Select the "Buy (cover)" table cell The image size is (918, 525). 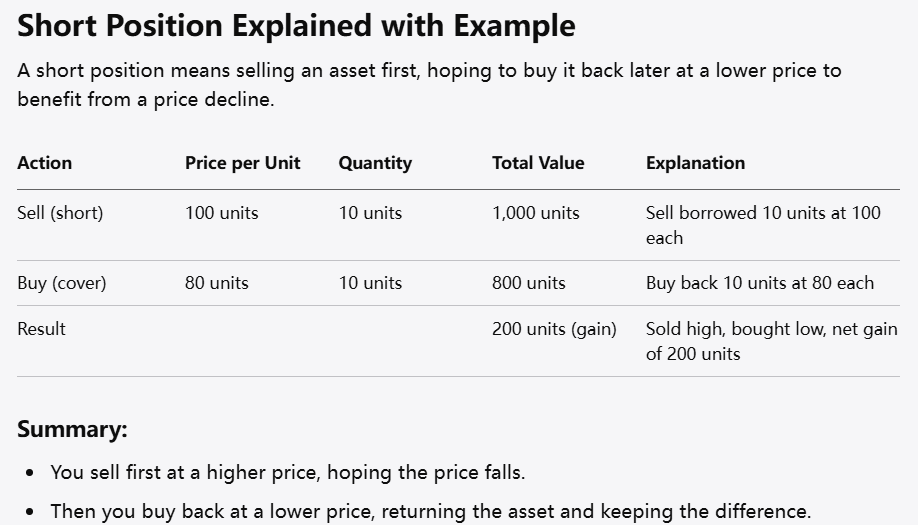pos(62,283)
